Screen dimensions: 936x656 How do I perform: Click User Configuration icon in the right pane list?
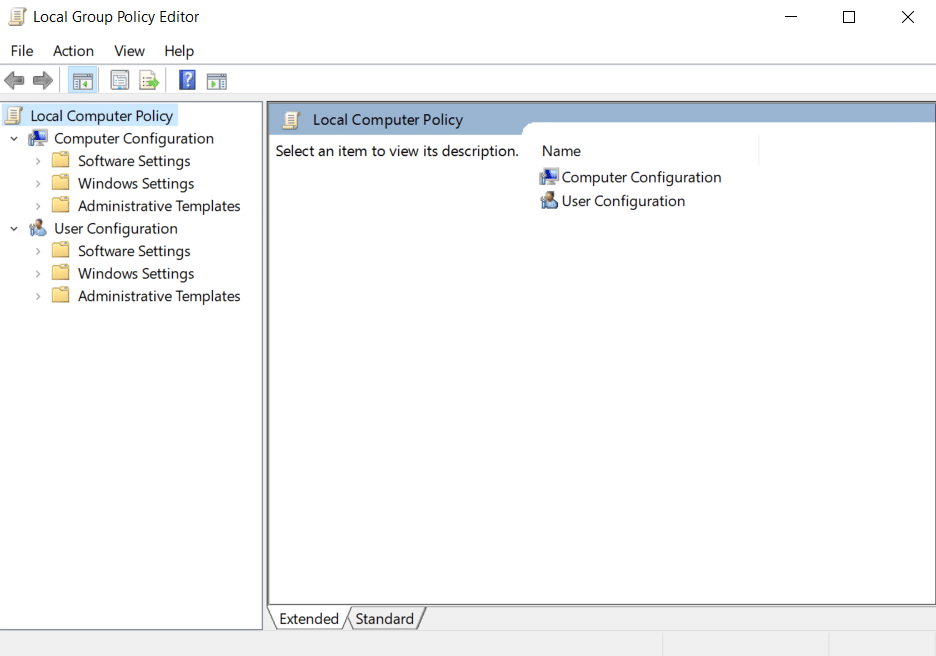tap(549, 201)
